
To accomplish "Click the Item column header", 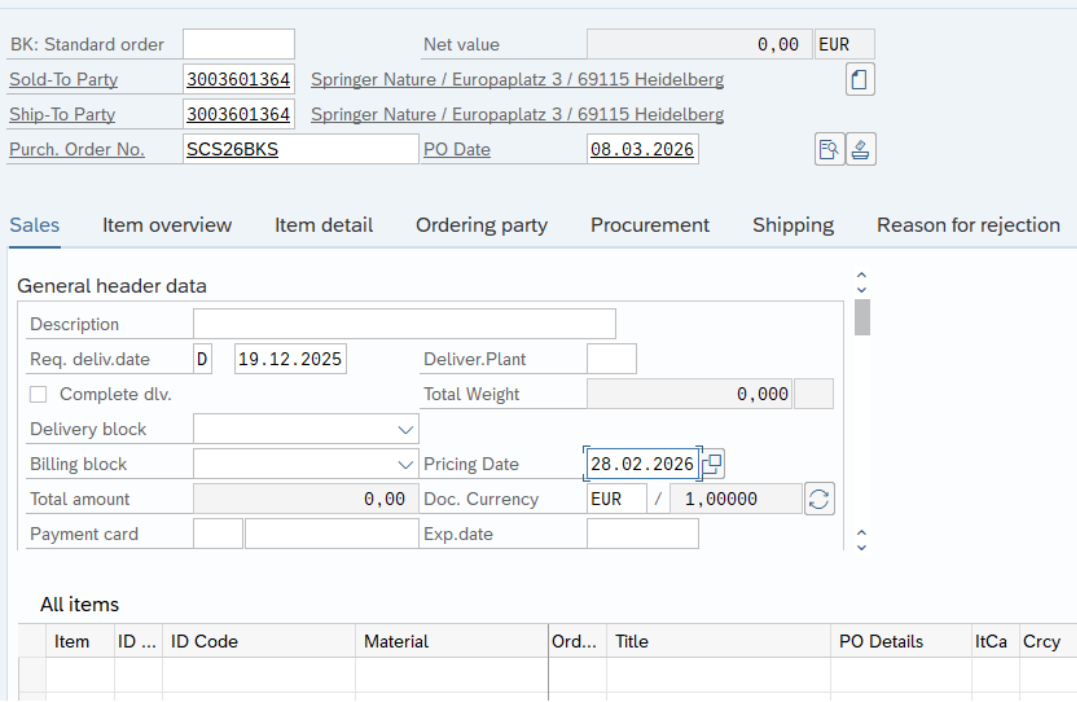I will click(80, 641).
